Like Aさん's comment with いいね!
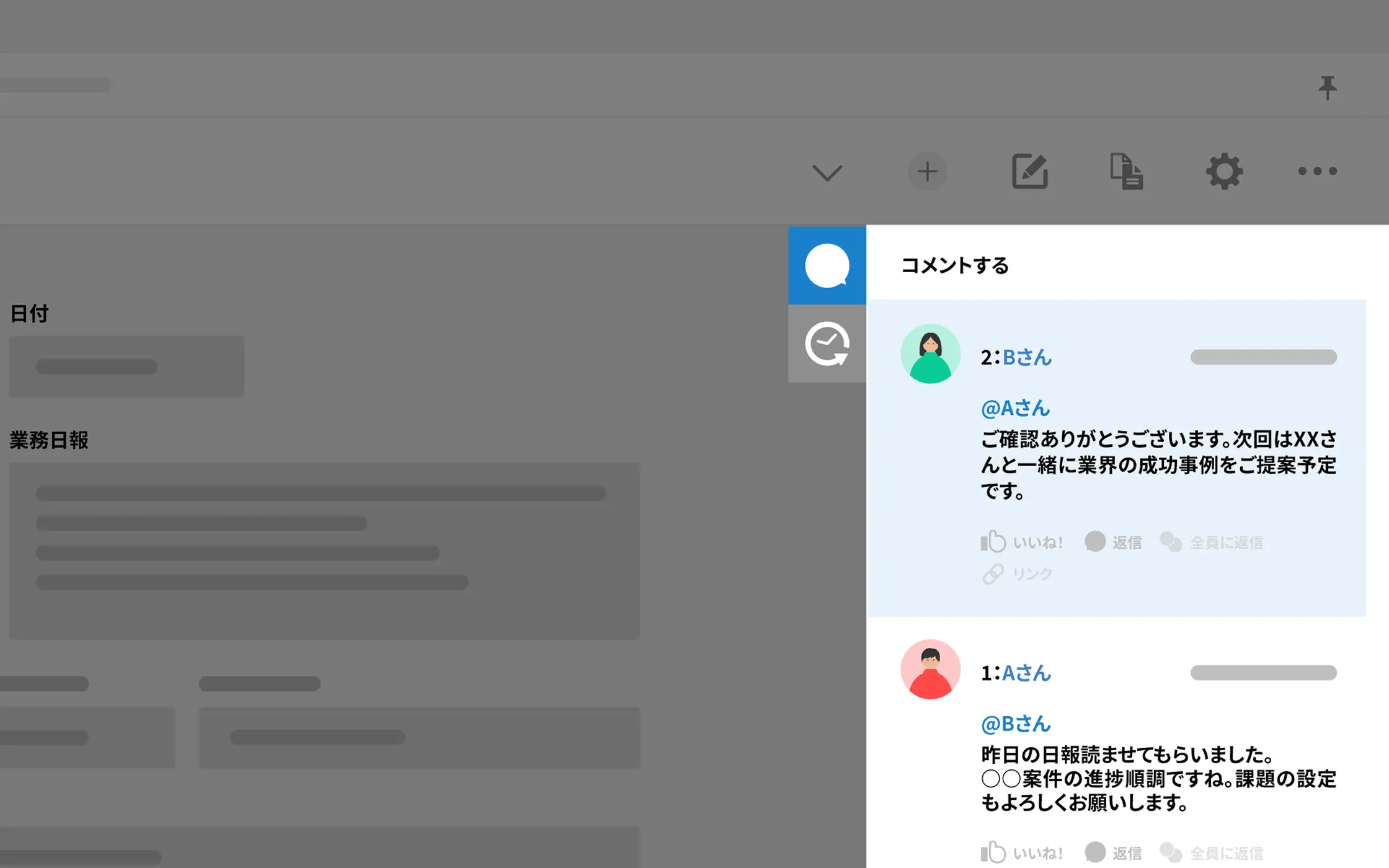Image resolution: width=1389 pixels, height=868 pixels. point(1022,852)
